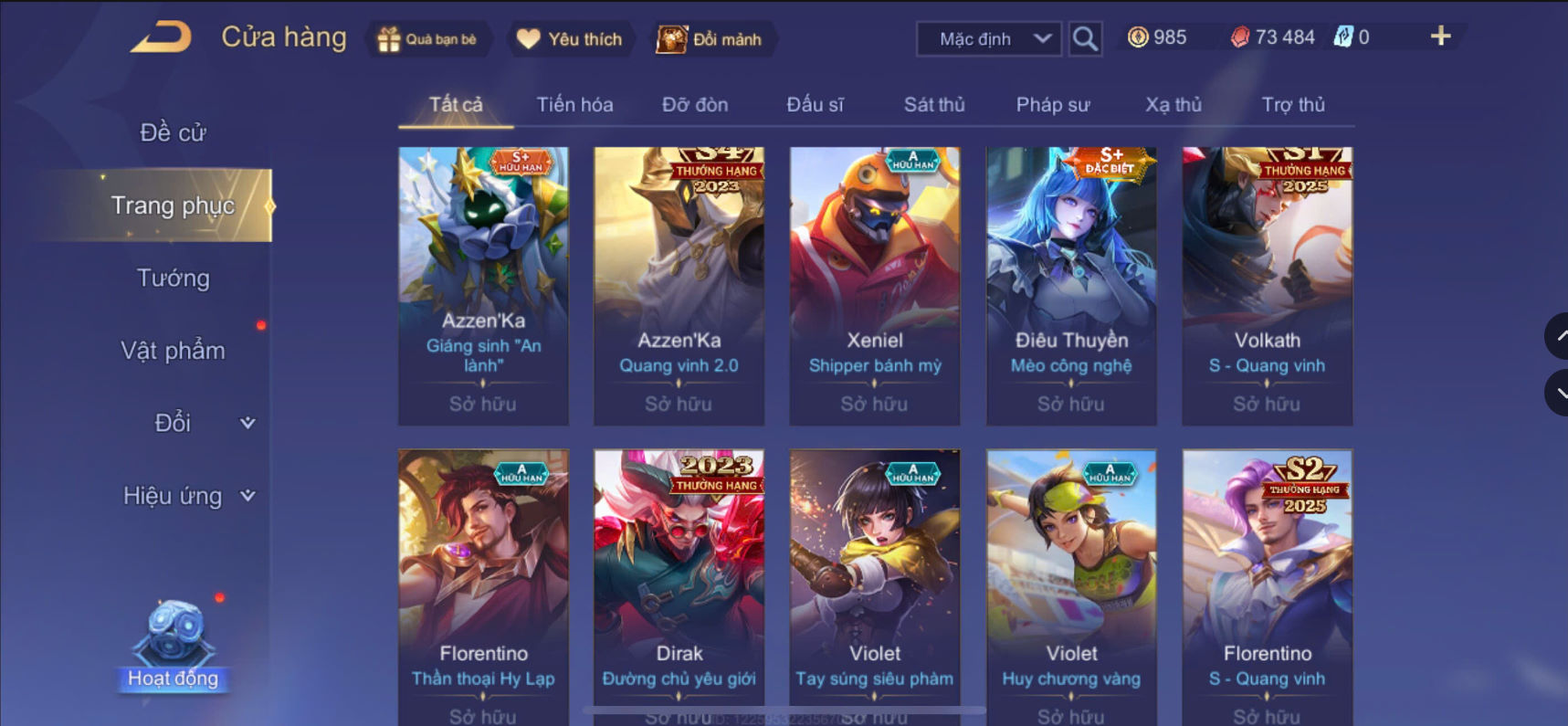Open Xeniel Shipper bánh mỳ skin card
The width and height of the screenshot is (1568, 726).
(875, 286)
